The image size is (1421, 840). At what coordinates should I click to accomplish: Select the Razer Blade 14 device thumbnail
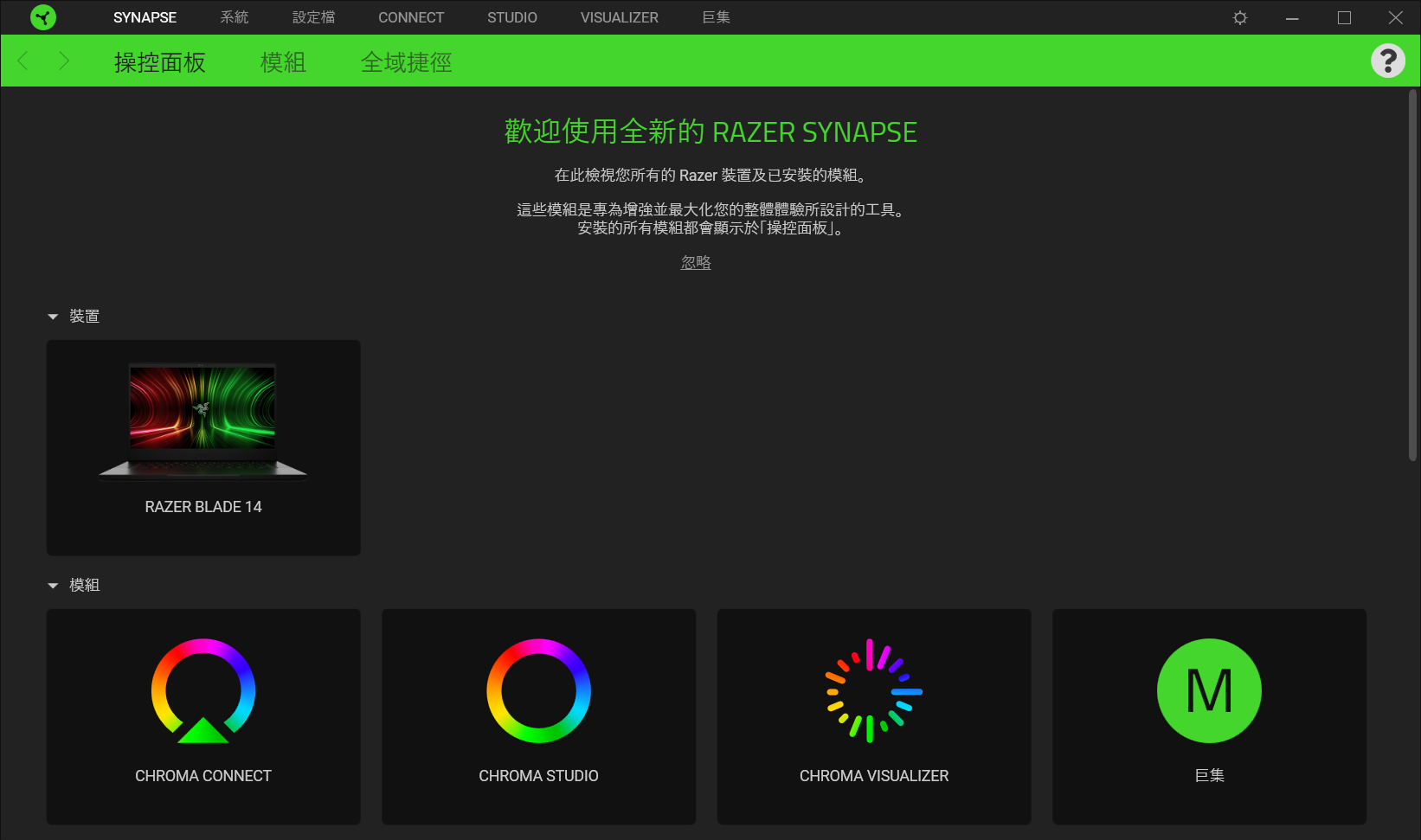[x=203, y=421]
